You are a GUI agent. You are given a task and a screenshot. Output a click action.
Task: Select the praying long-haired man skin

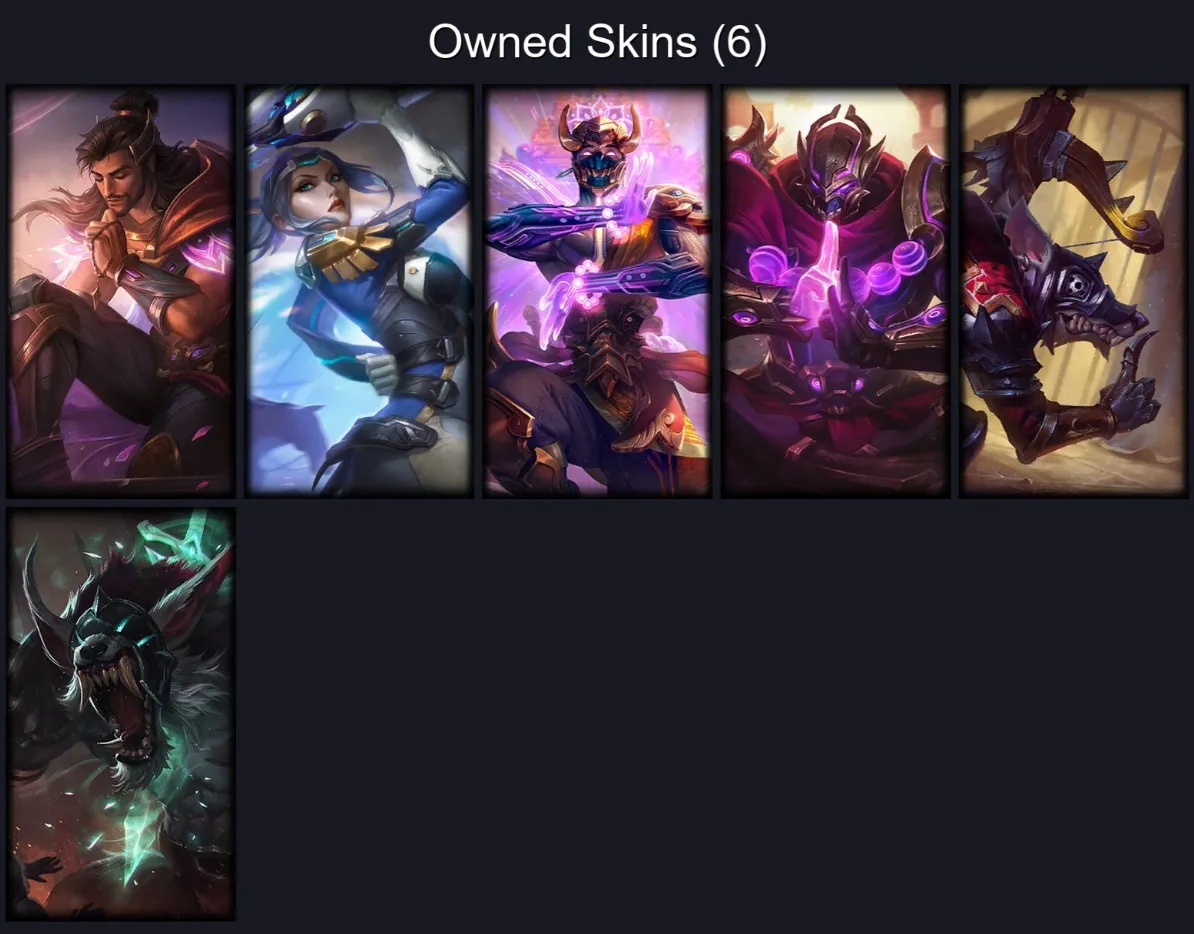click(121, 292)
